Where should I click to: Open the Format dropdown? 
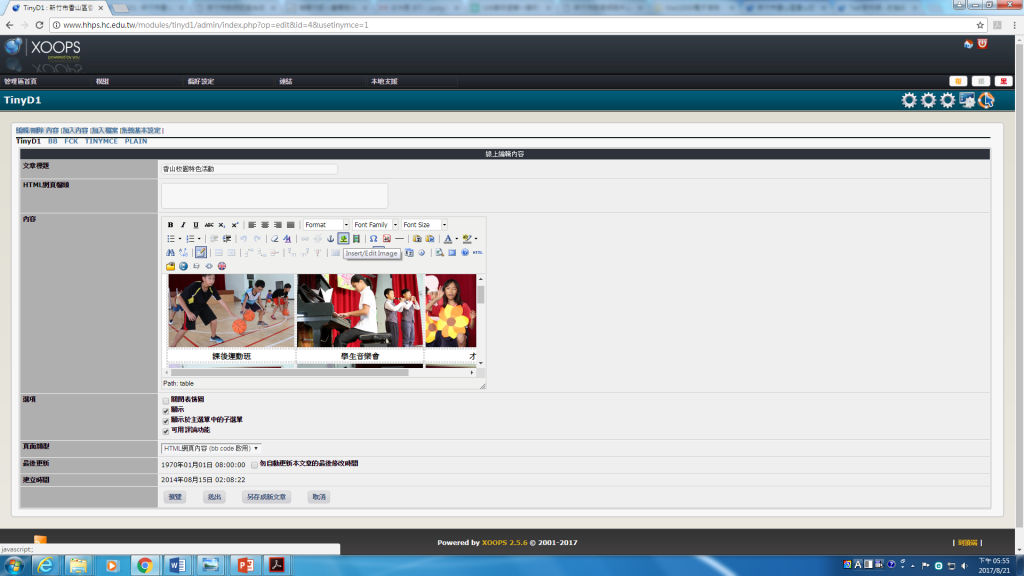326,225
